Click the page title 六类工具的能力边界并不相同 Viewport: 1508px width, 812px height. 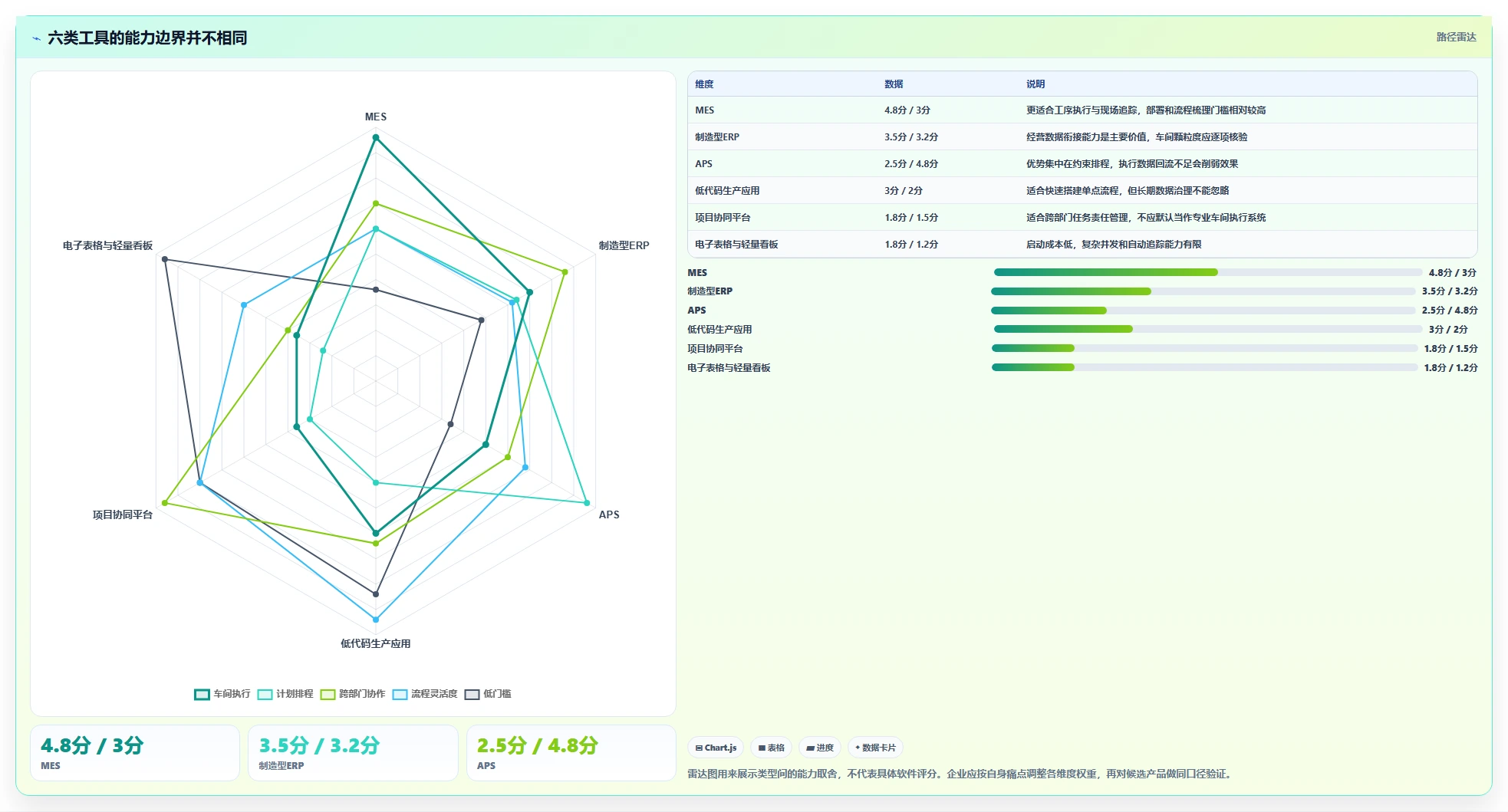(x=147, y=38)
